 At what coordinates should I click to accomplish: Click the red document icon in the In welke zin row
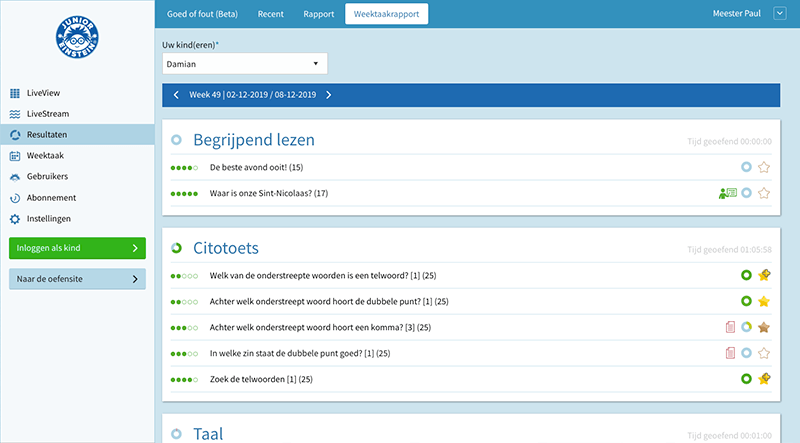730,353
